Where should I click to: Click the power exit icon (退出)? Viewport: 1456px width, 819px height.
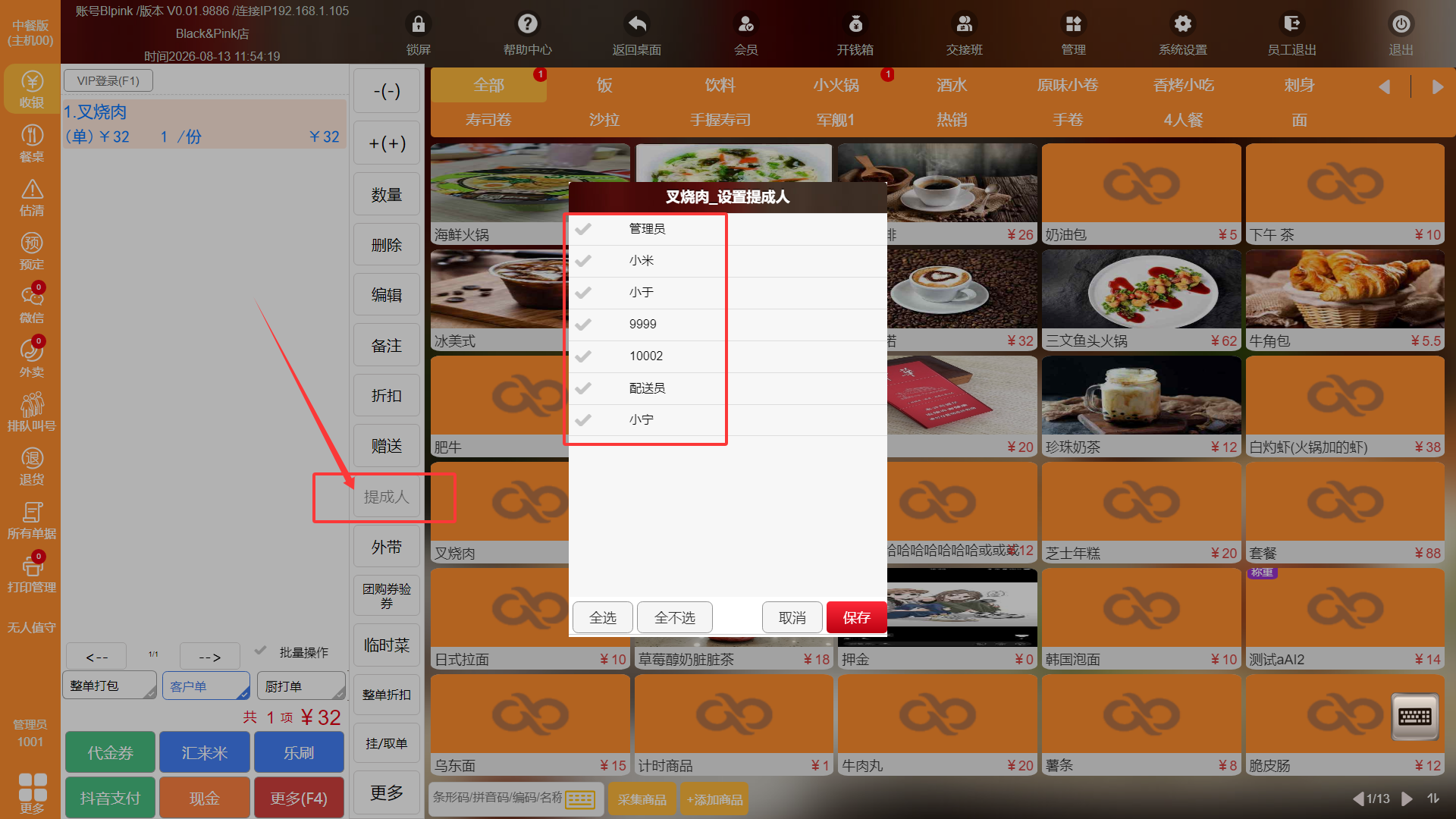tap(1401, 24)
